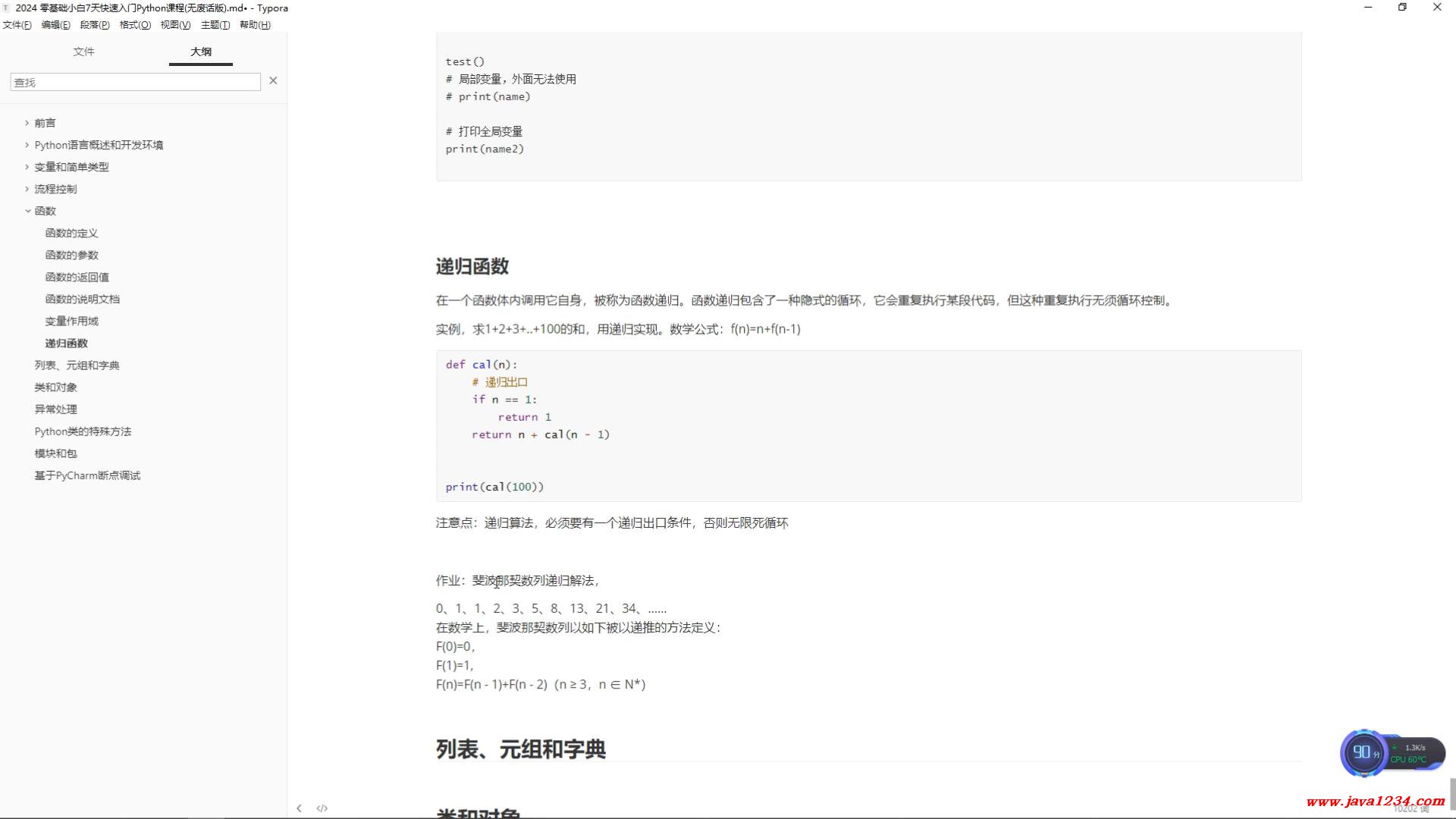The height and width of the screenshot is (819, 1456).
Task: Navigate to 基于PyCharm断点调试 heading
Action: [x=87, y=475]
